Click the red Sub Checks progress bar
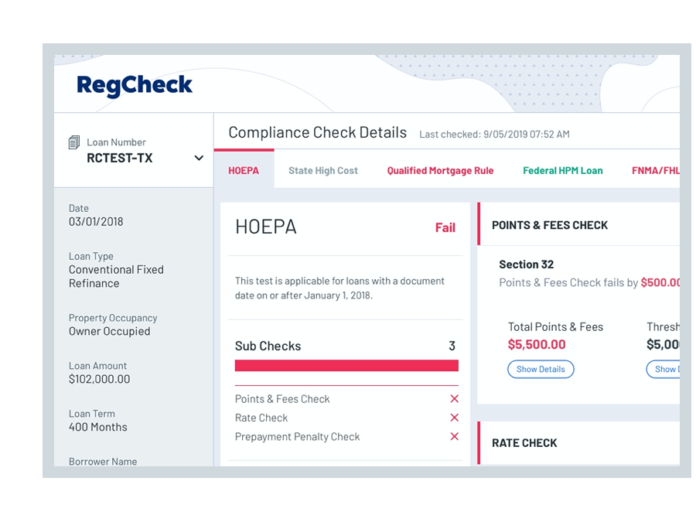The height and width of the screenshot is (522, 696). click(x=347, y=365)
